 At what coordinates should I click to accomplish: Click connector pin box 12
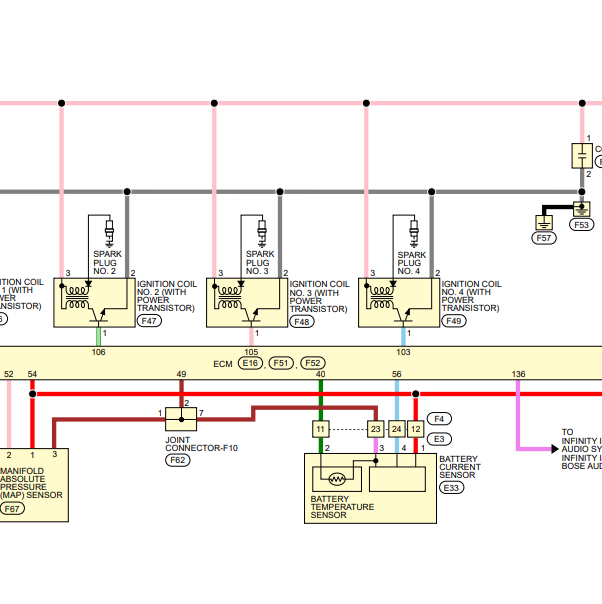416,429
